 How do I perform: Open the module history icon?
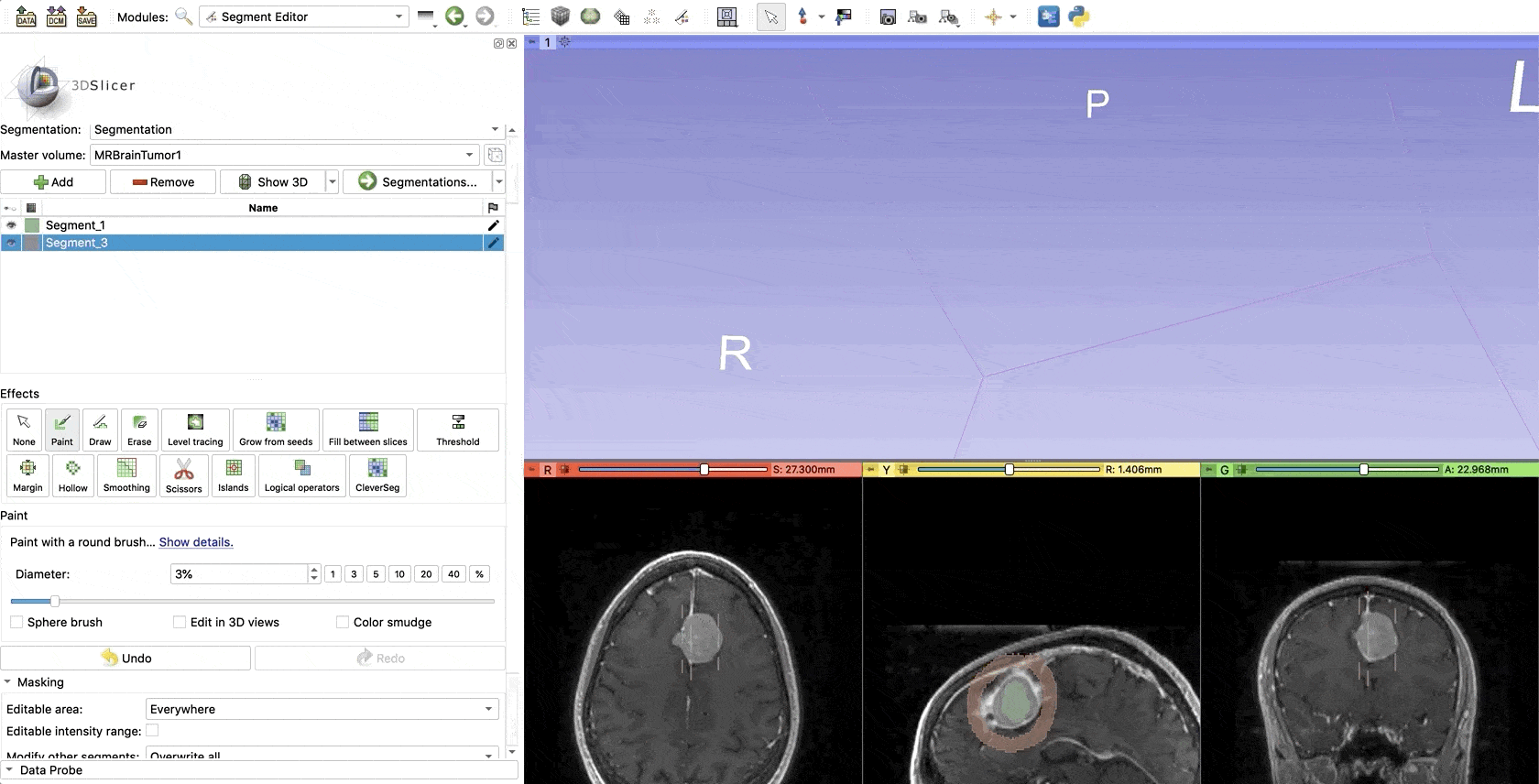[426, 16]
